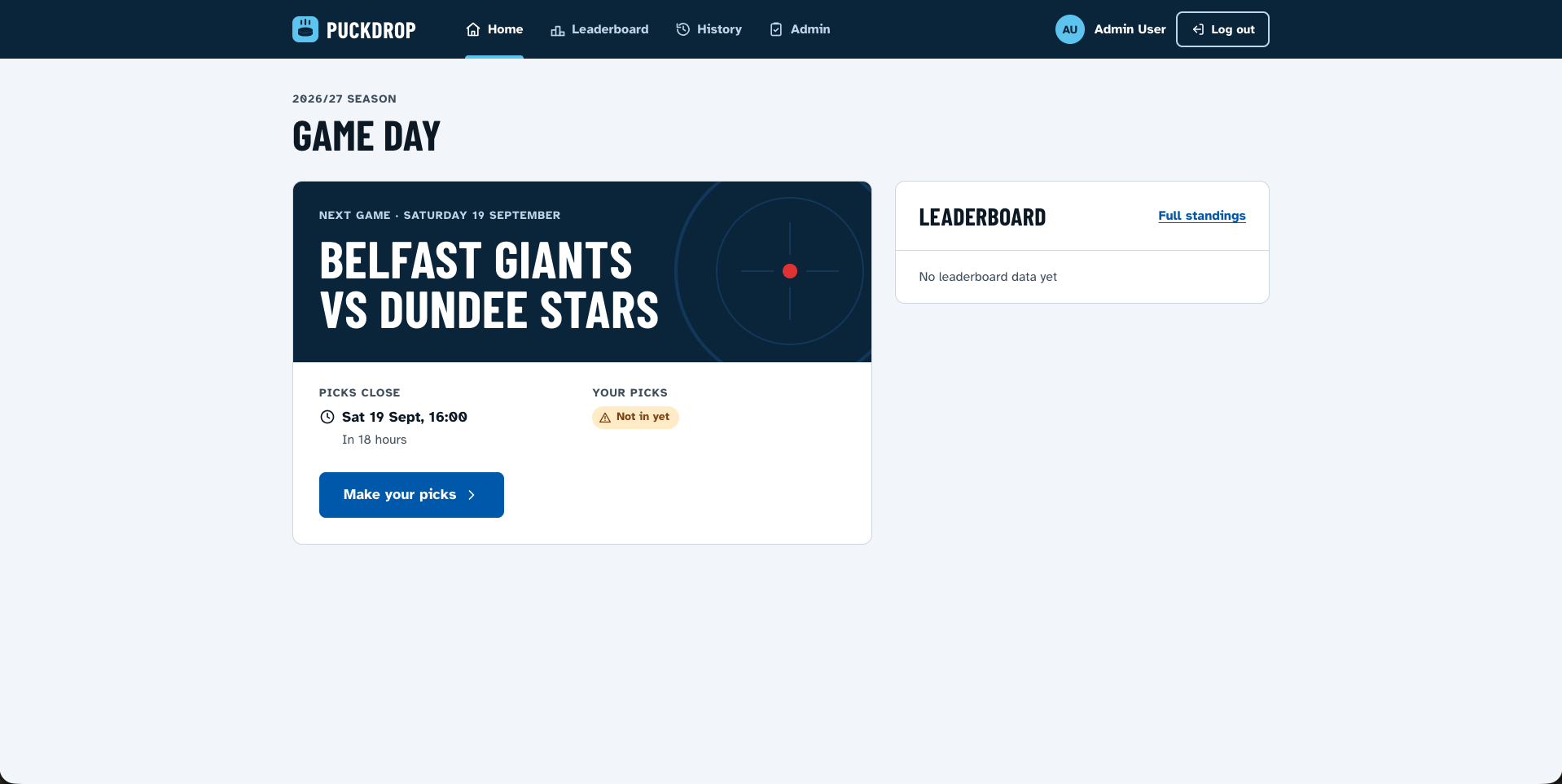
Task: Click the No leaderboard data yet message
Action: click(x=988, y=277)
